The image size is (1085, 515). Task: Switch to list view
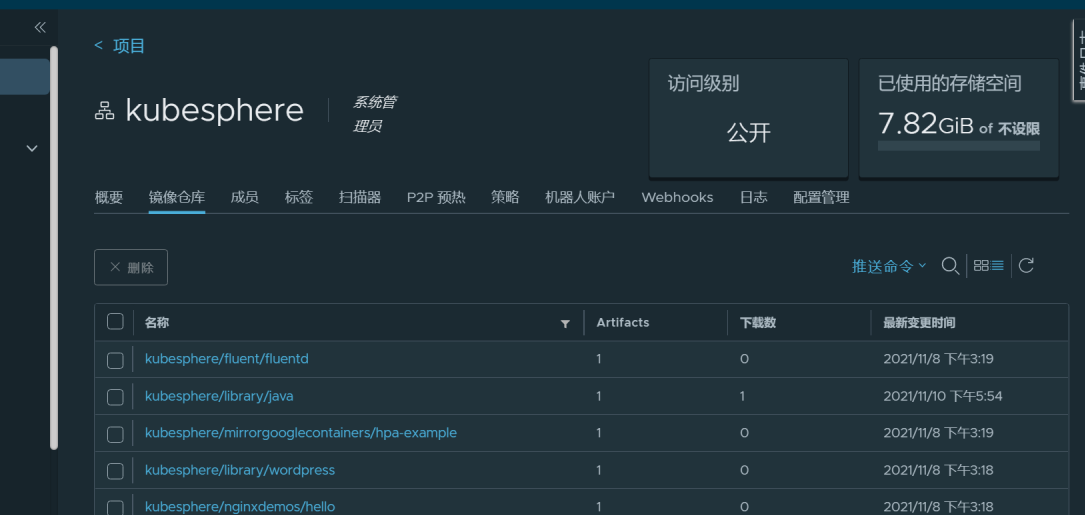(x=997, y=266)
